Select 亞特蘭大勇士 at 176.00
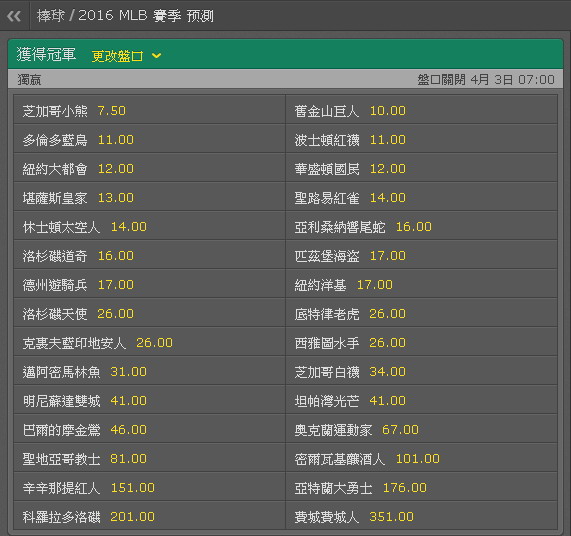 coord(421,487)
